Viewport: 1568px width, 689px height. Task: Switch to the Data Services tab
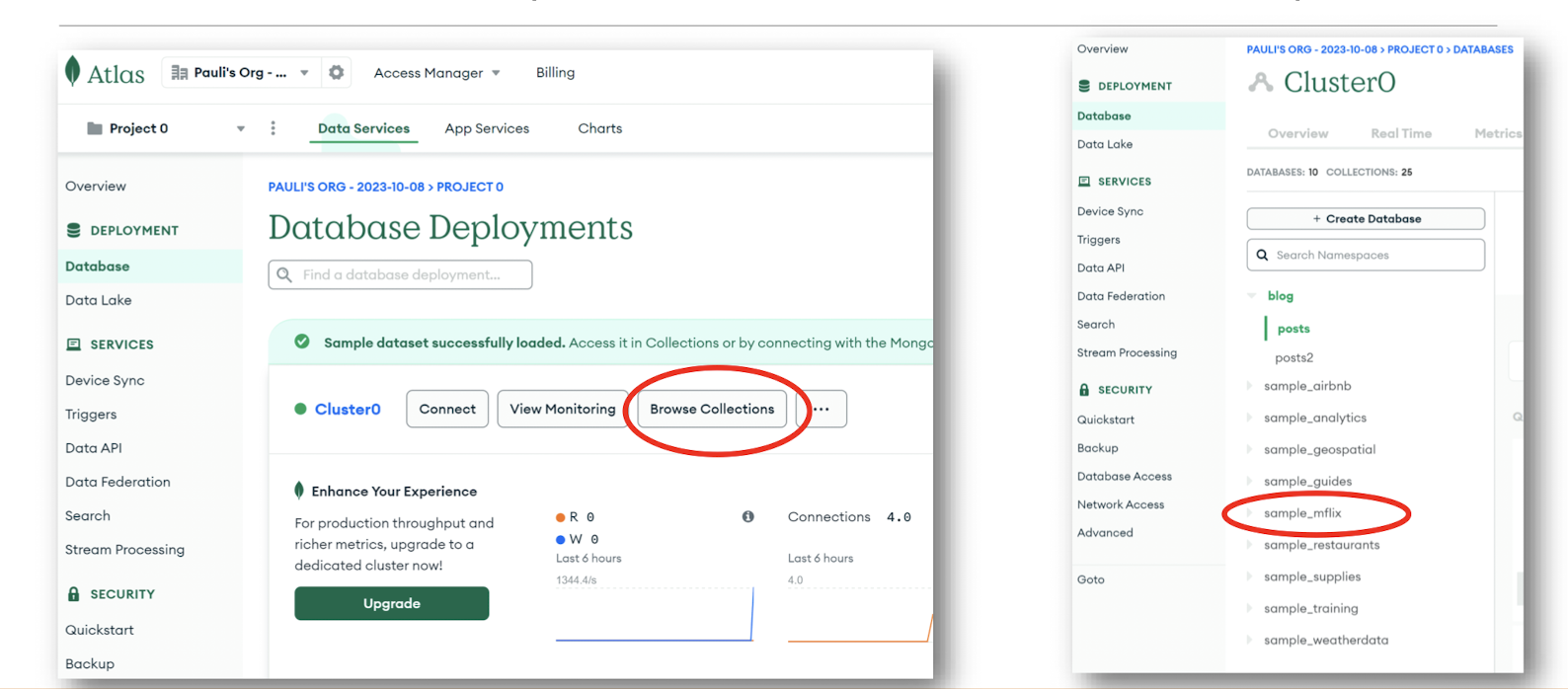pyautogui.click(x=363, y=128)
